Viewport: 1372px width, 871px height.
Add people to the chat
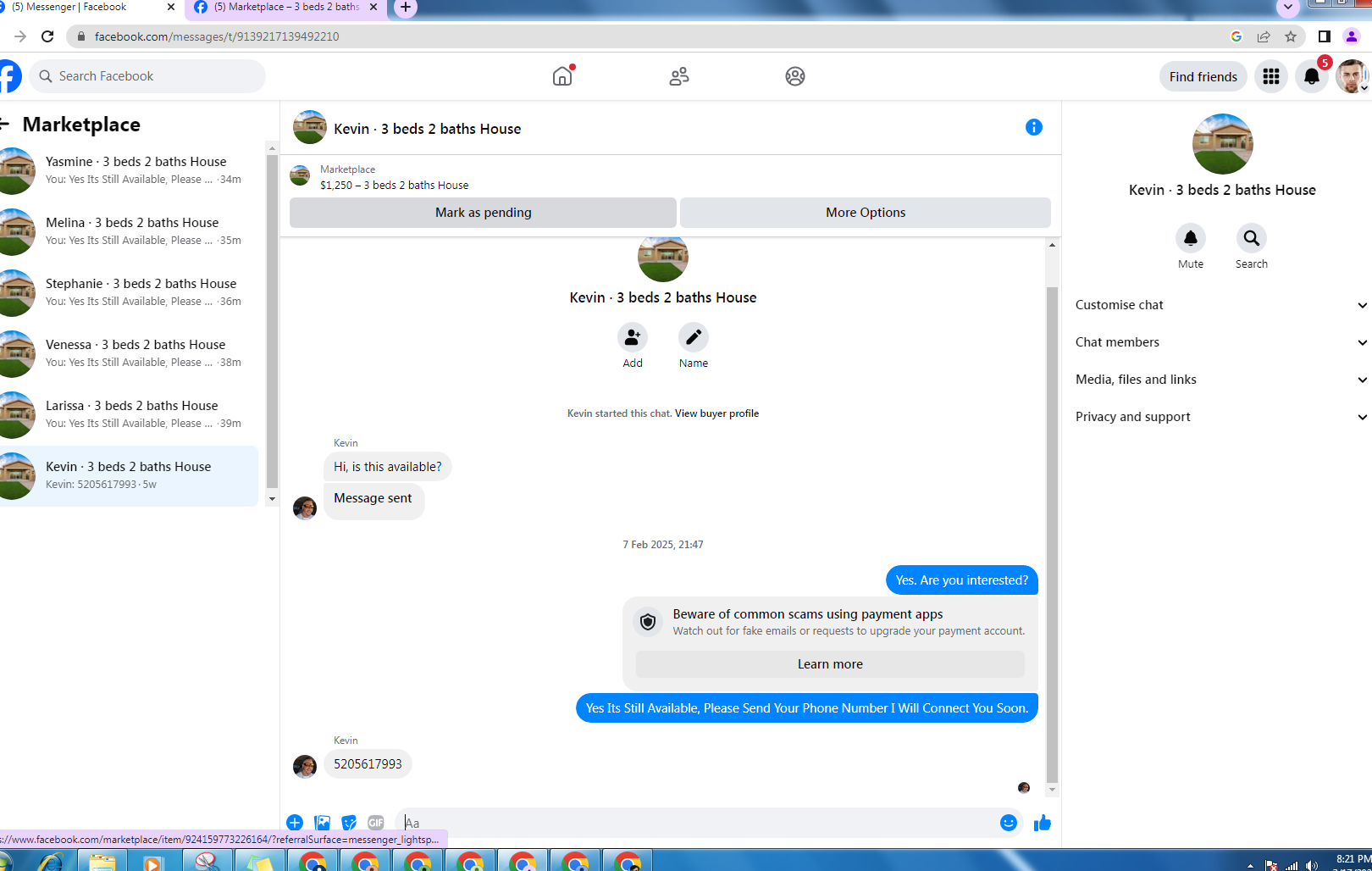633,337
